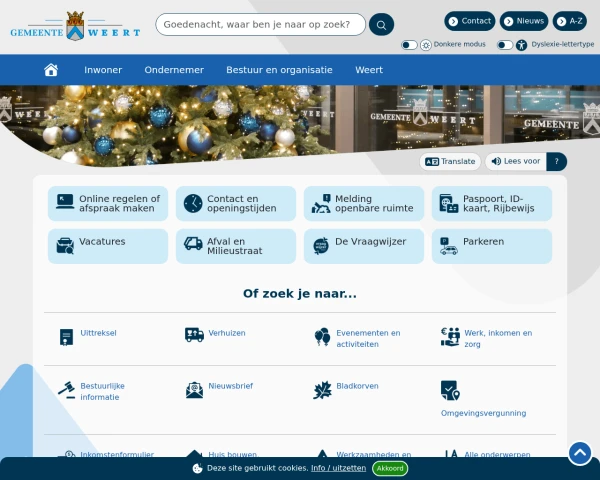Click the document icon next to Uittreksel
This screenshot has height=480, width=600.
[66, 337]
